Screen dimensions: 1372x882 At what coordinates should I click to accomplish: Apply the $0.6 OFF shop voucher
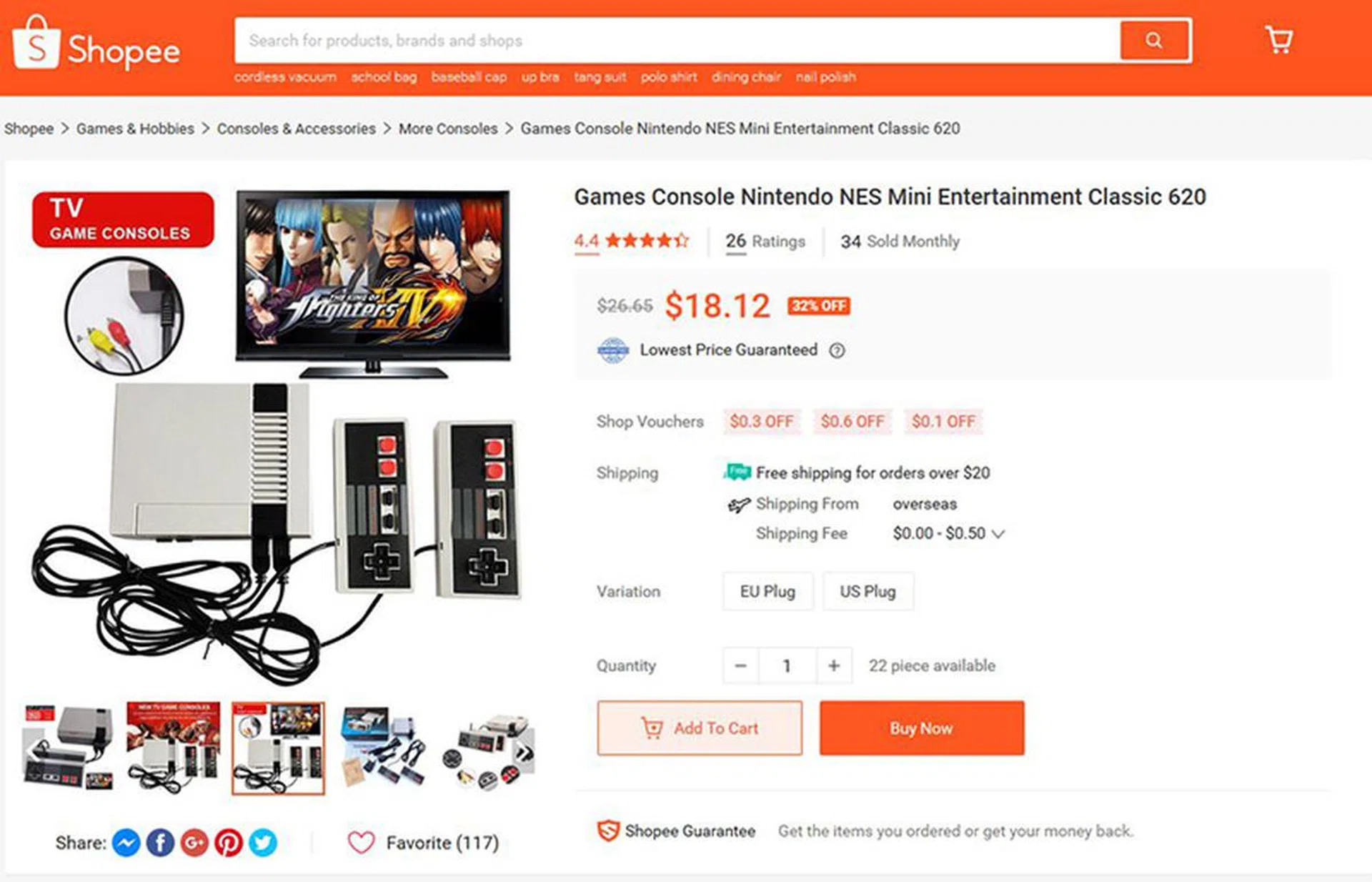tap(852, 422)
